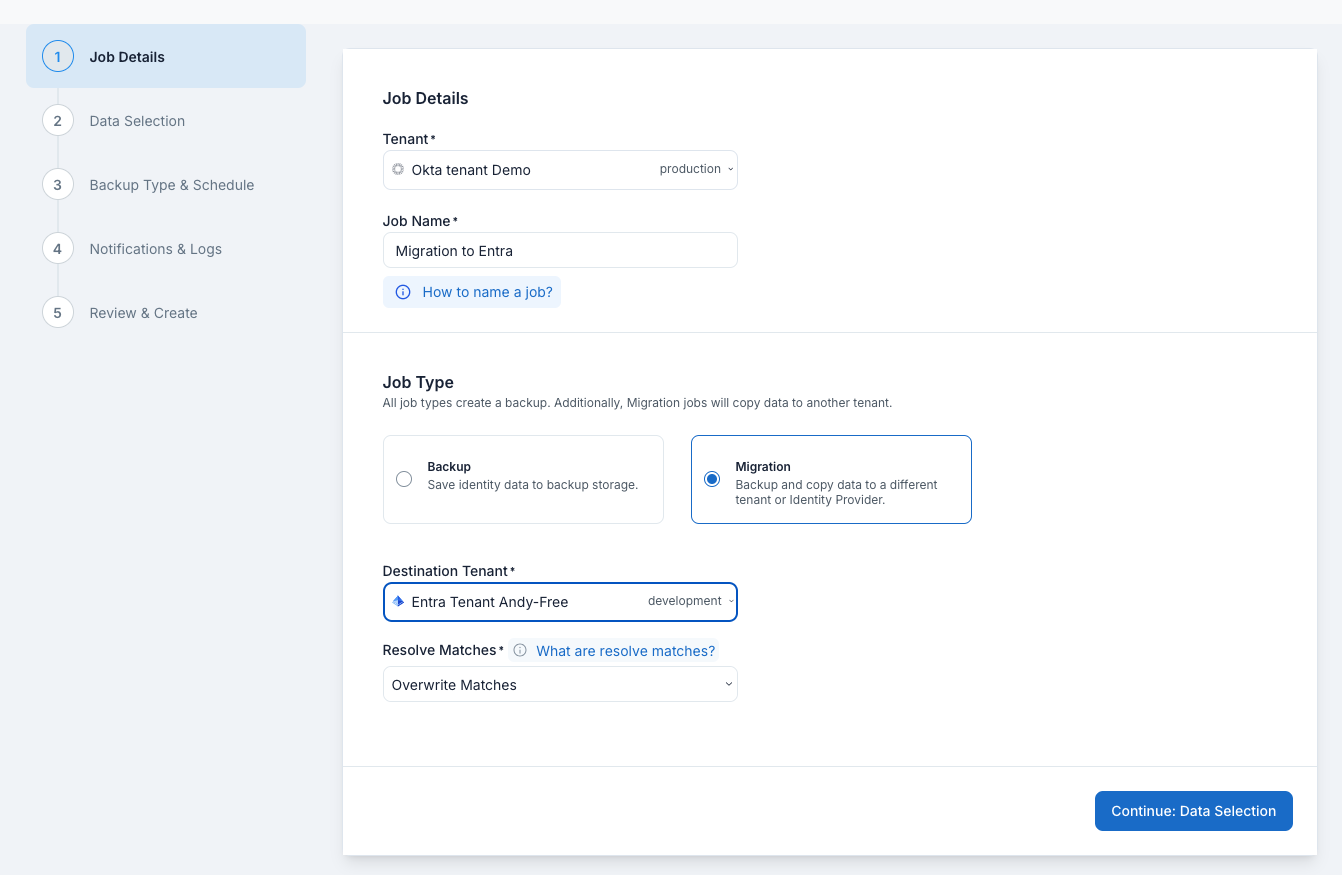Click the step 3 number circle
Image resolution: width=1342 pixels, height=875 pixels.
(58, 185)
